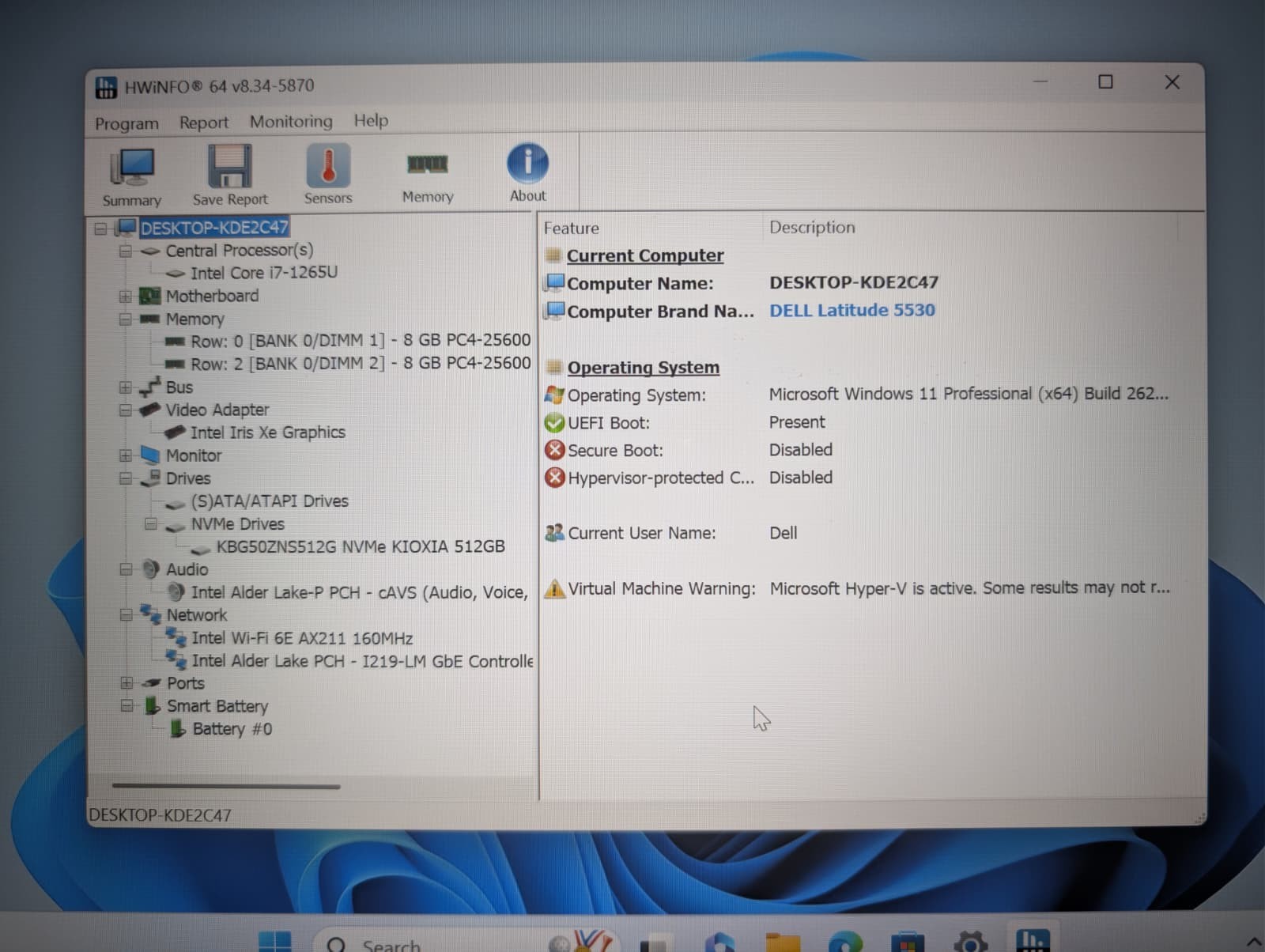
Task: Click the Virtual Machine Warning triangle icon
Action: pos(555,588)
